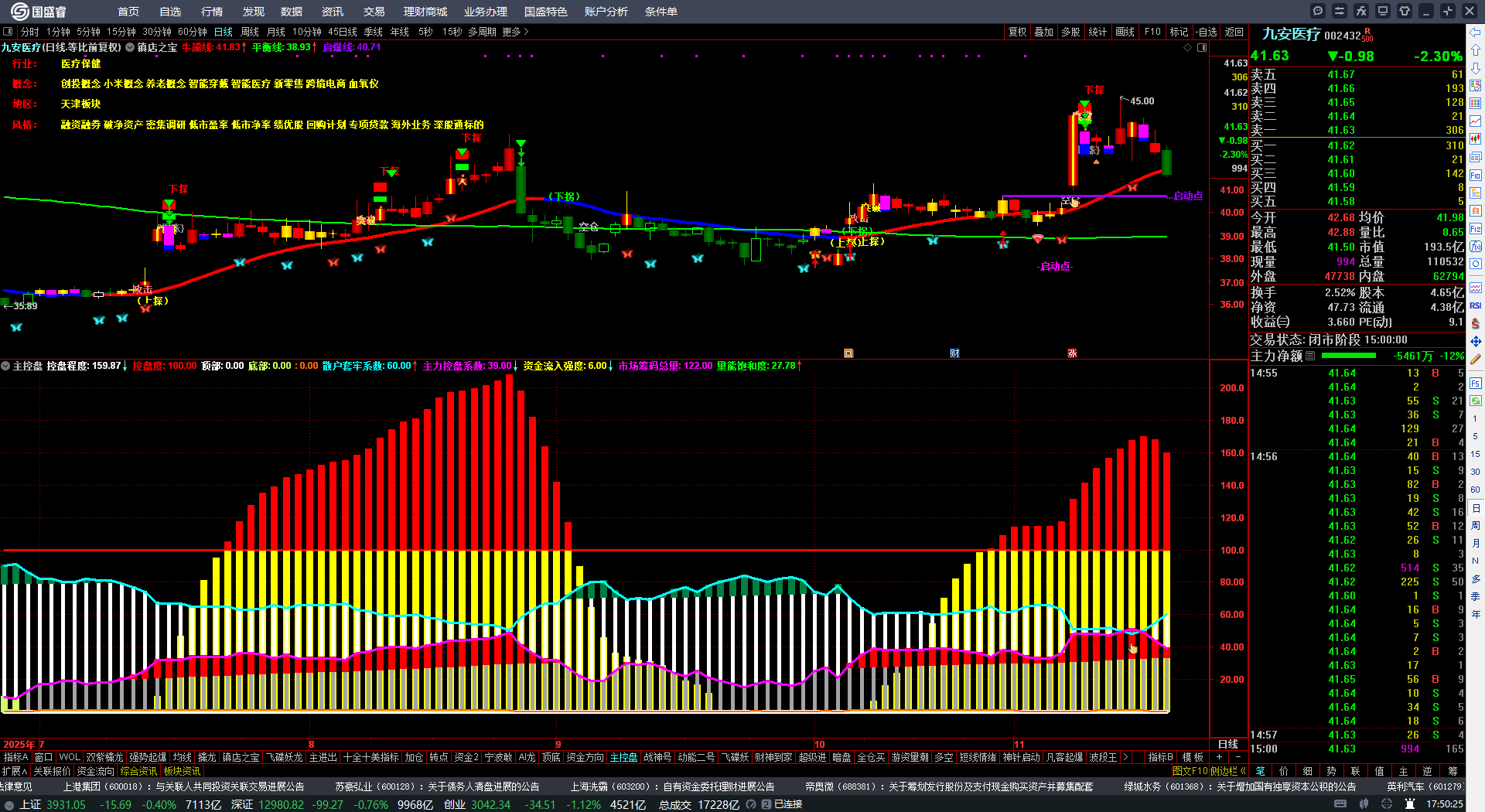Click the 模板 template button
This screenshot has height=812, width=1485.
(1193, 757)
